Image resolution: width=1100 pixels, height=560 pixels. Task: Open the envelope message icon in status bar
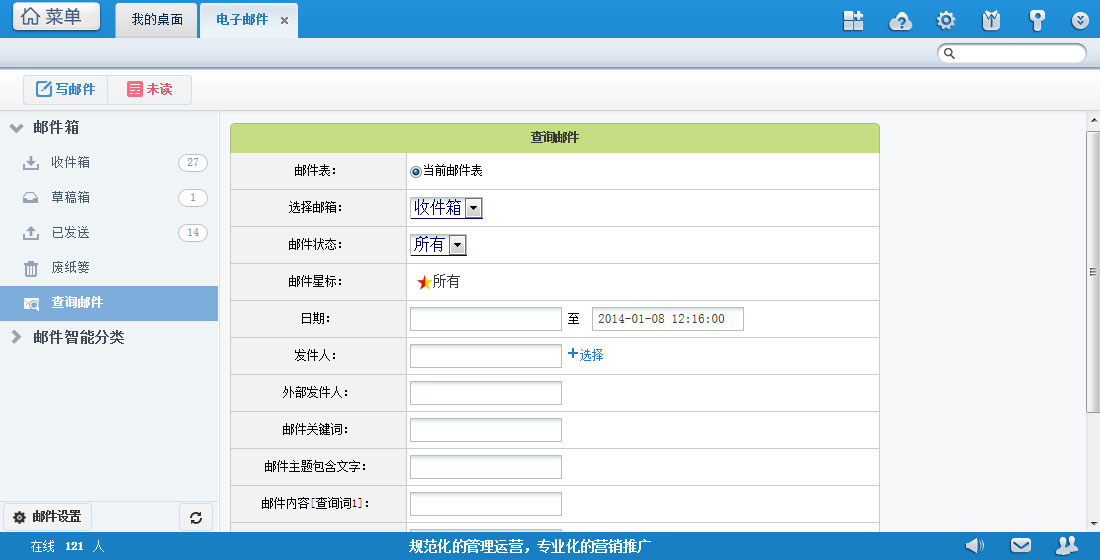[x=1020, y=545]
